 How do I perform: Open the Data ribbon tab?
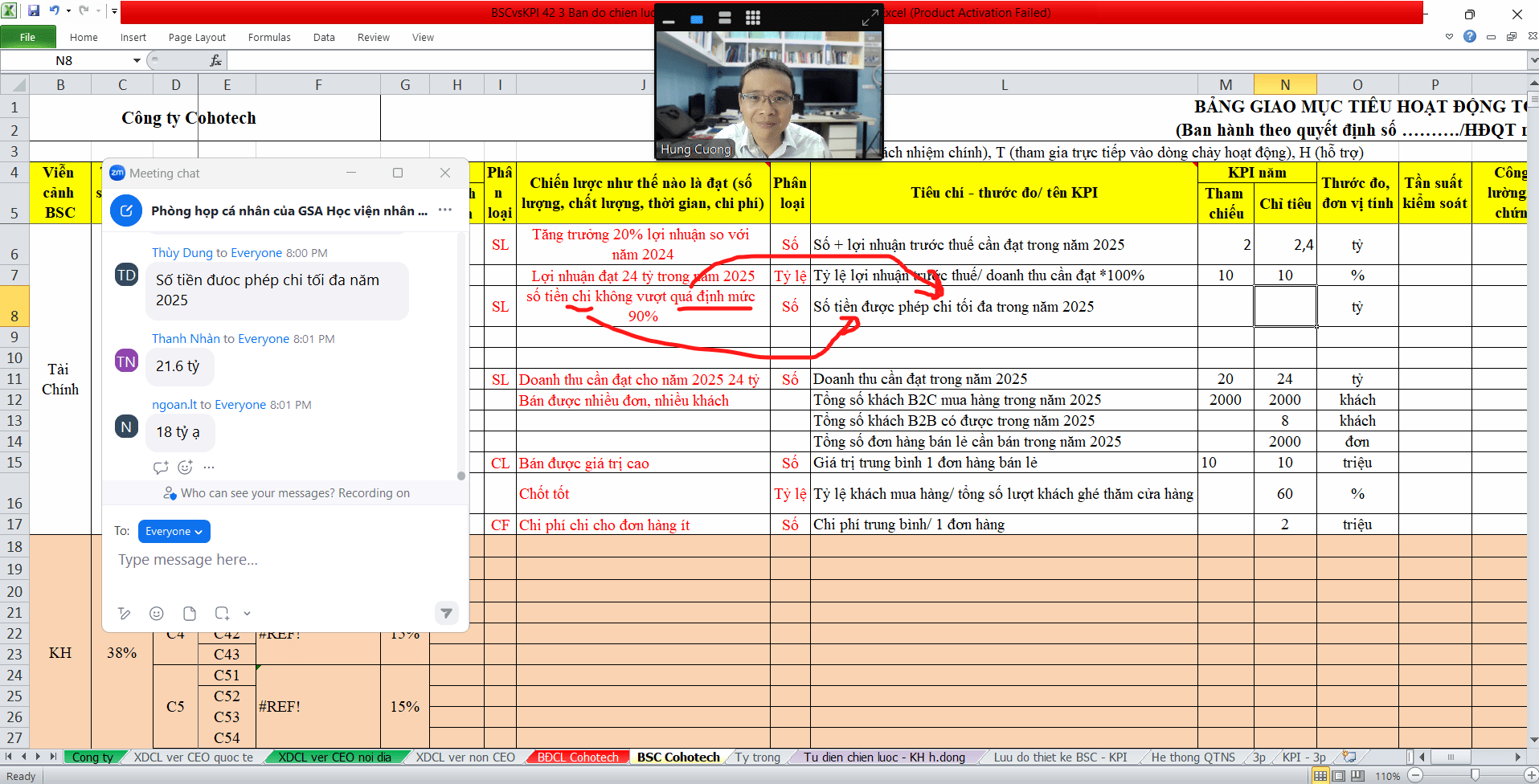pos(324,37)
